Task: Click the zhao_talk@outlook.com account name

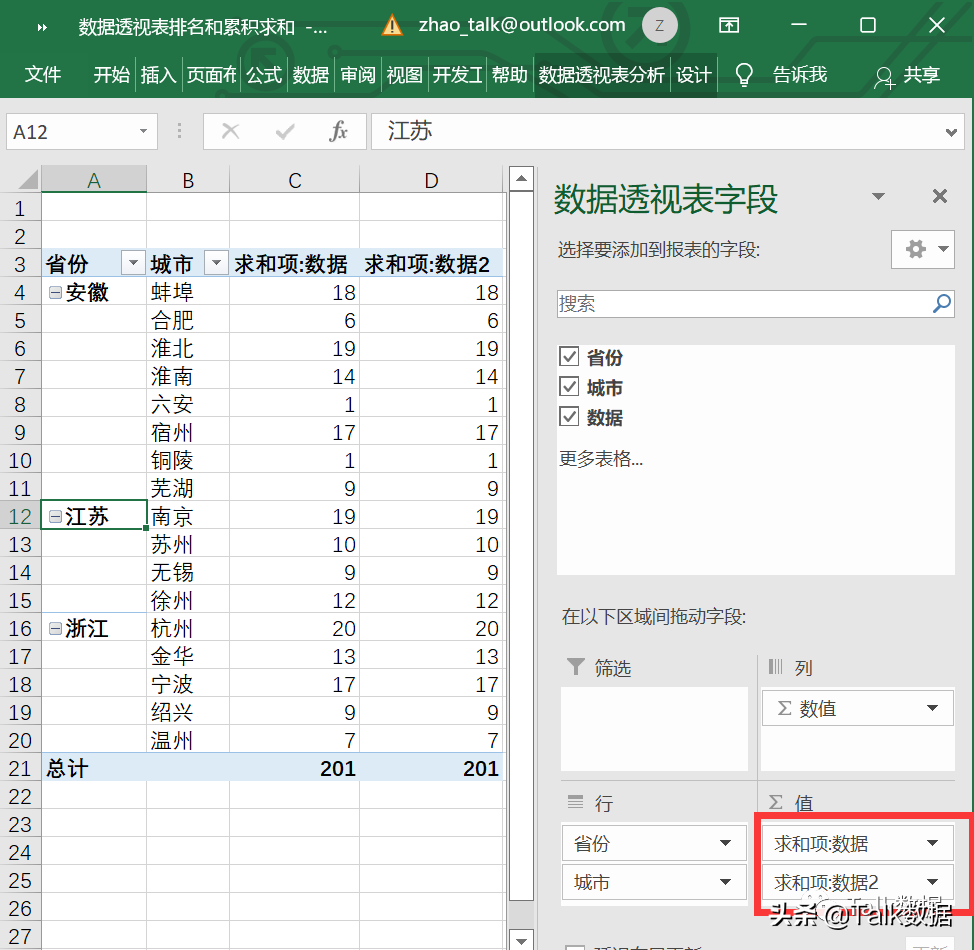Action: click(522, 25)
